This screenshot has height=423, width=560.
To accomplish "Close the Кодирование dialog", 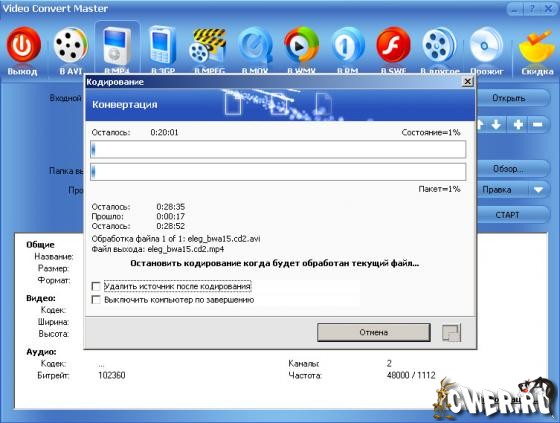I will point(467,82).
